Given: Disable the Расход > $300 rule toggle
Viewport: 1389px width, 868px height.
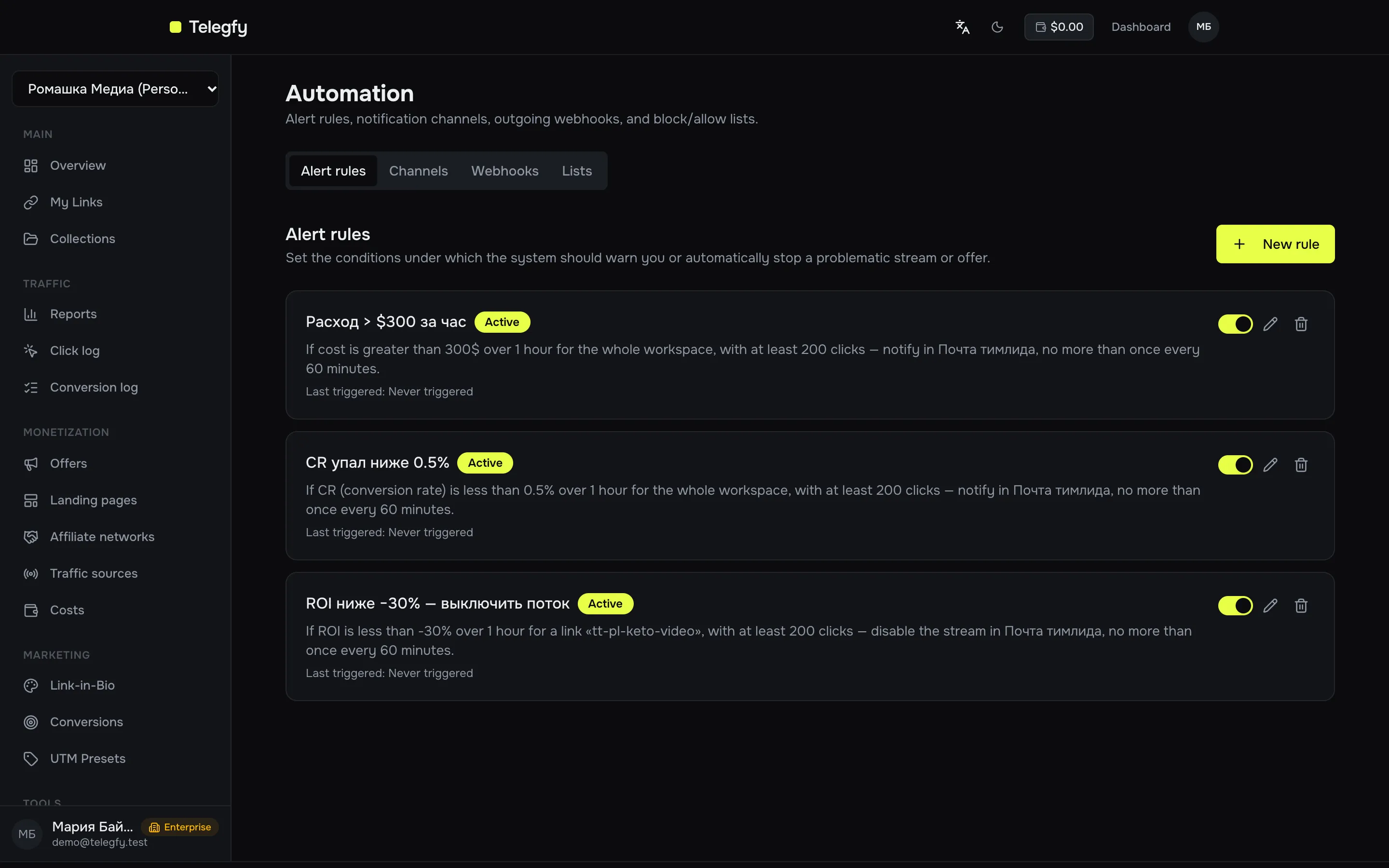Looking at the screenshot, I should coord(1235,325).
